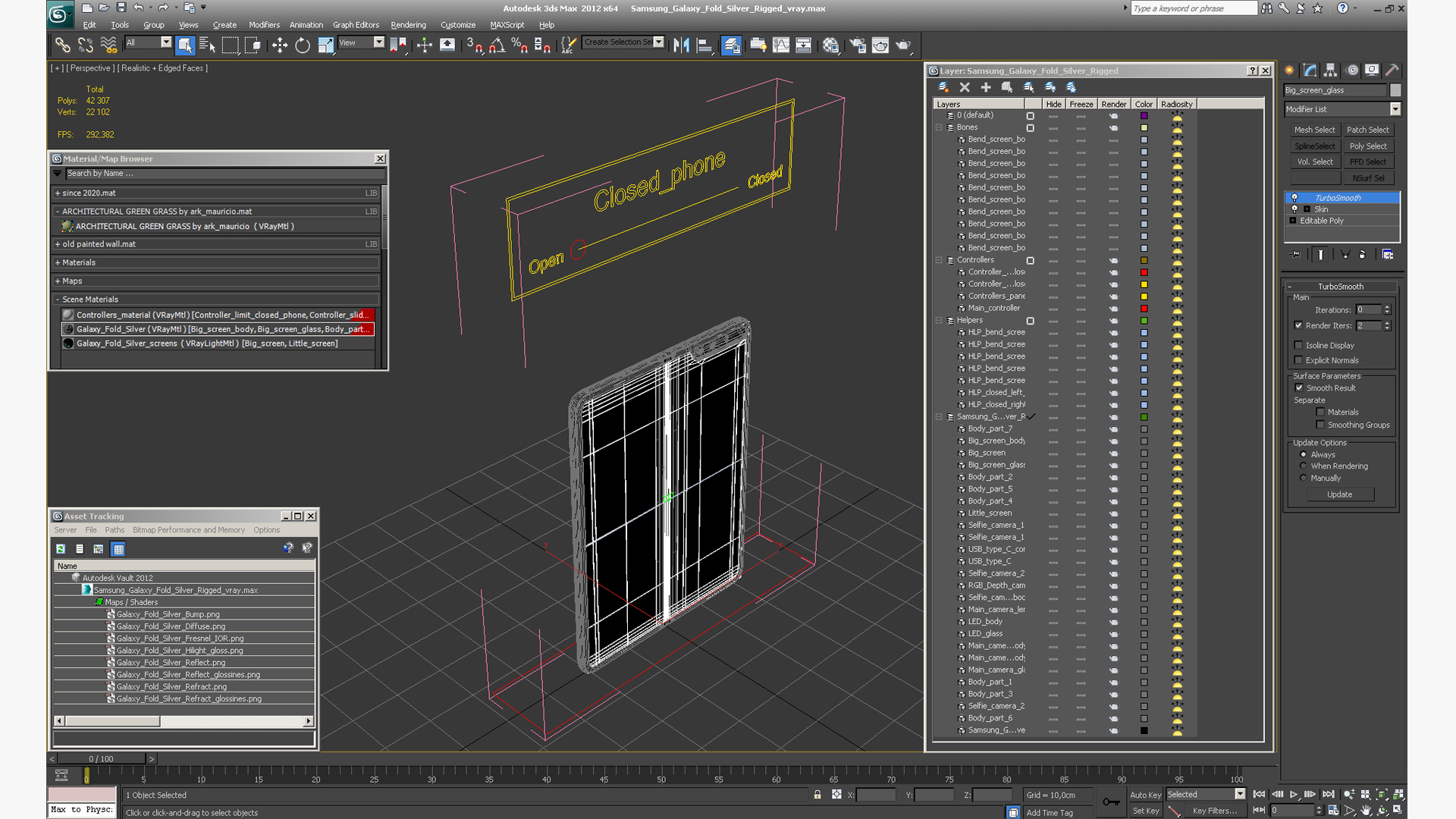
Task: Check Separate by Materials option
Action: 1320,412
